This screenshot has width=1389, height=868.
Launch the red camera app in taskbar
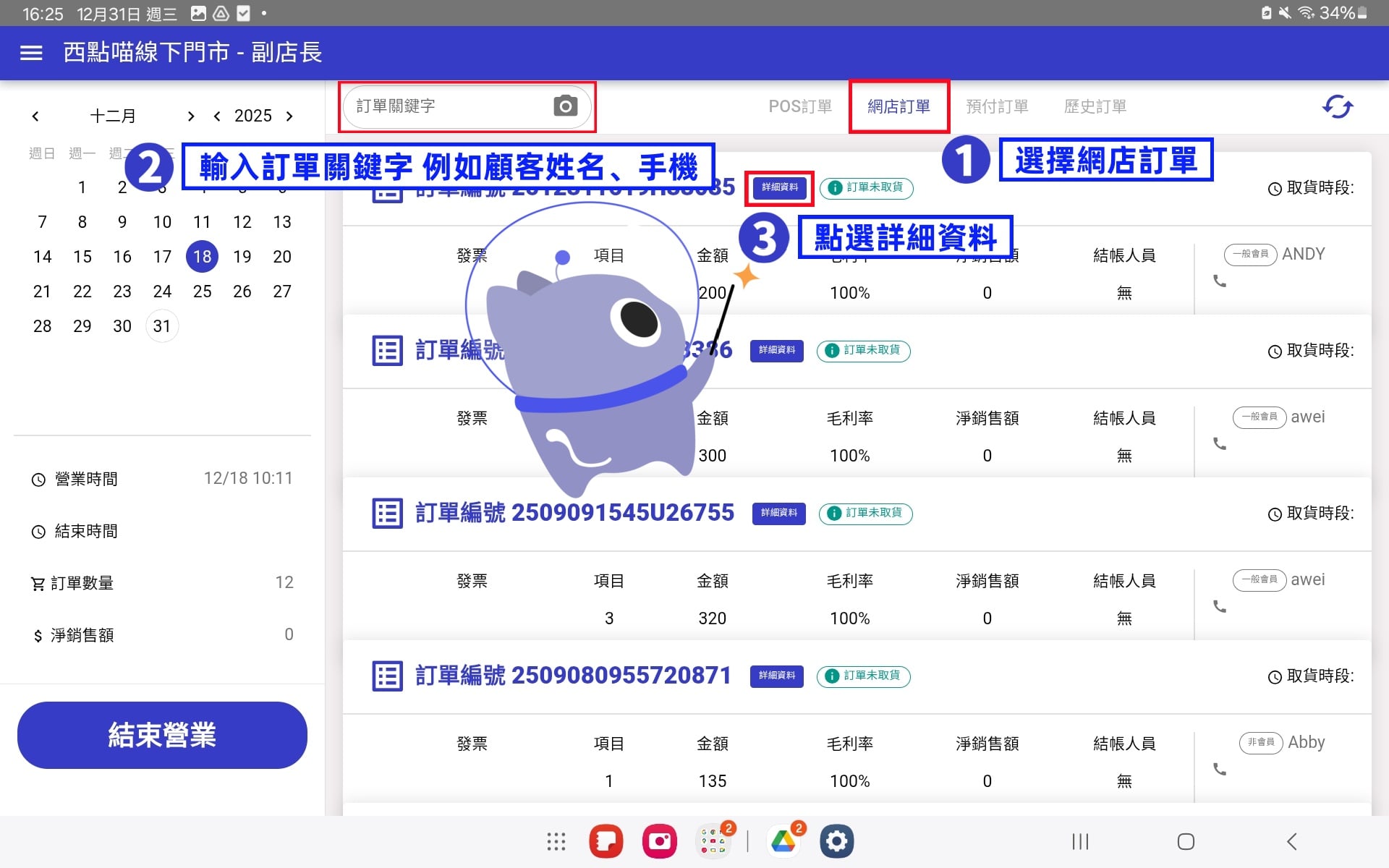click(660, 841)
